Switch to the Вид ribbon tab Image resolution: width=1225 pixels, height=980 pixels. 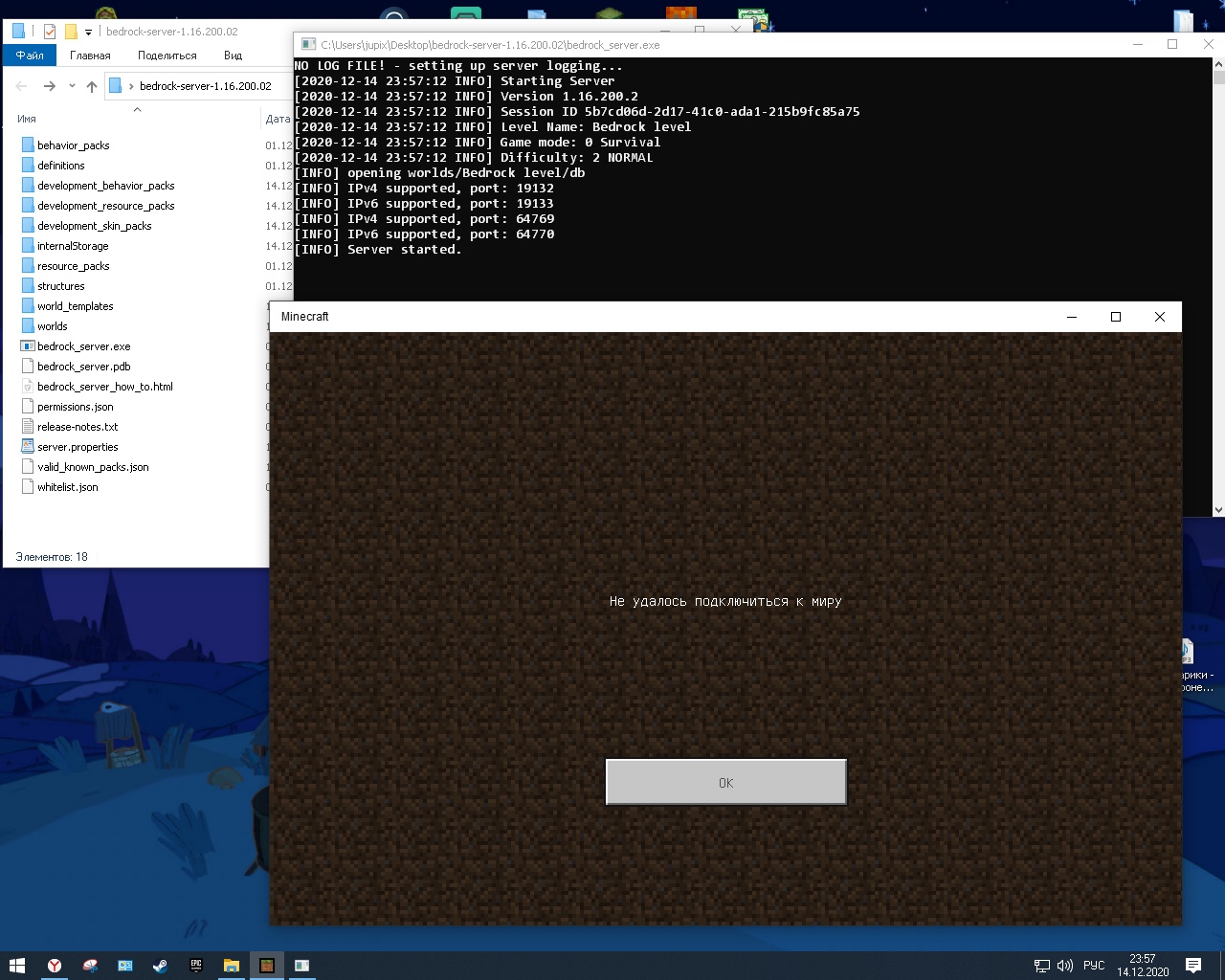pos(233,56)
